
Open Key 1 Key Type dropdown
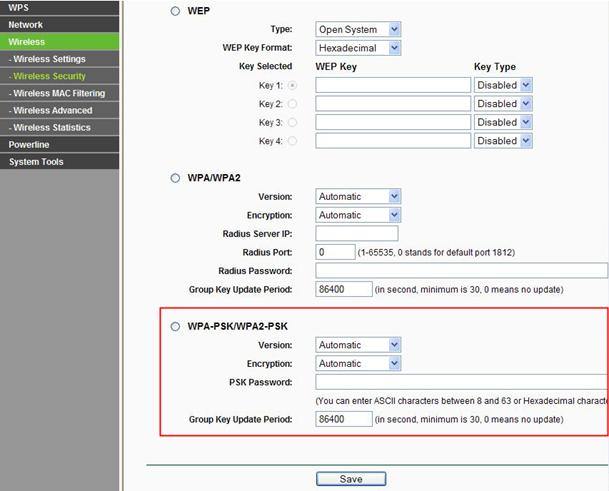coord(503,85)
